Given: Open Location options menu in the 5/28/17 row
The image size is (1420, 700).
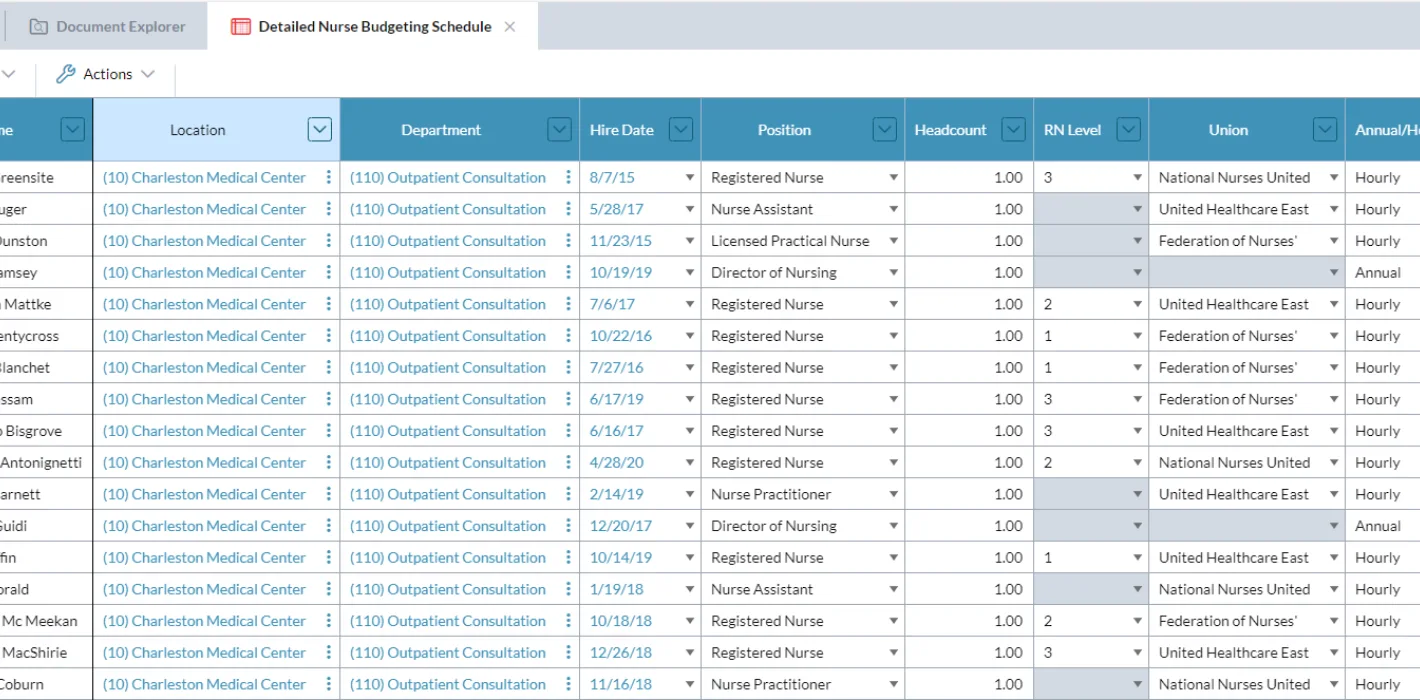Looking at the screenshot, I should click(328, 209).
